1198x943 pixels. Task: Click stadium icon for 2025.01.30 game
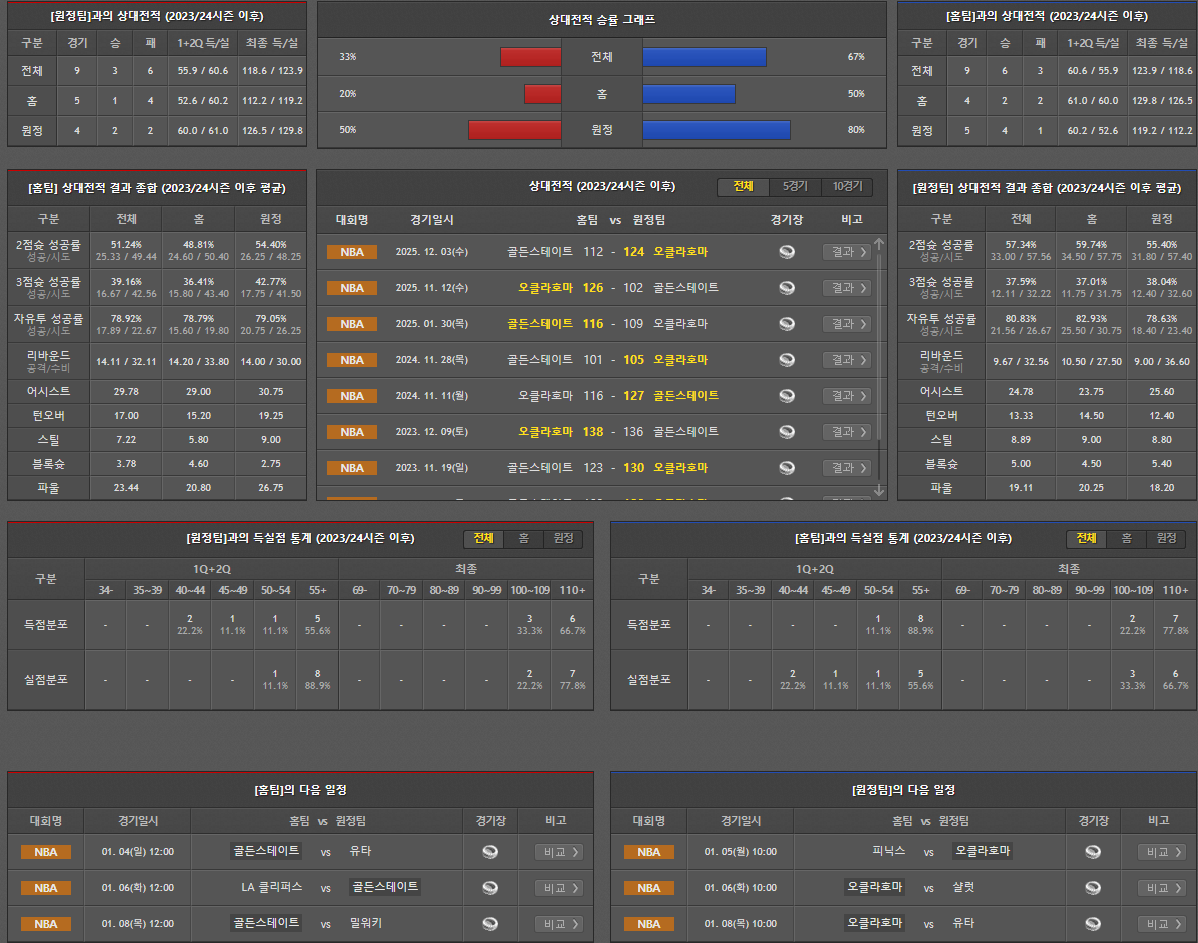pos(787,324)
